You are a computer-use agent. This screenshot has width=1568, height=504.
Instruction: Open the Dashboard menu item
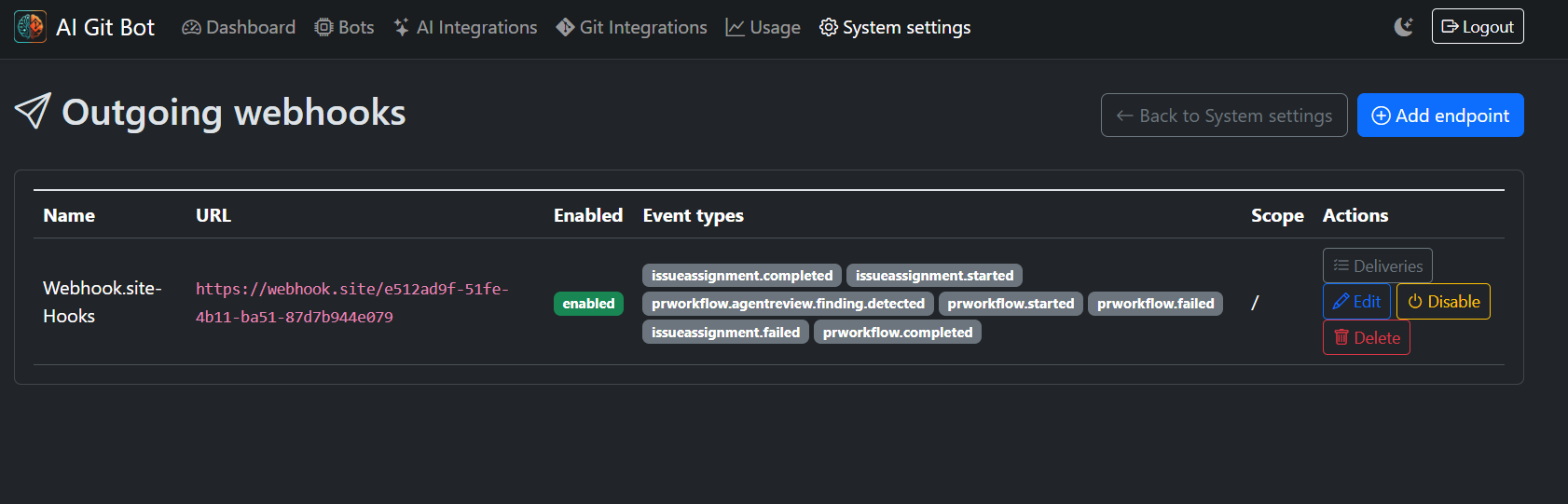pyautogui.click(x=239, y=28)
